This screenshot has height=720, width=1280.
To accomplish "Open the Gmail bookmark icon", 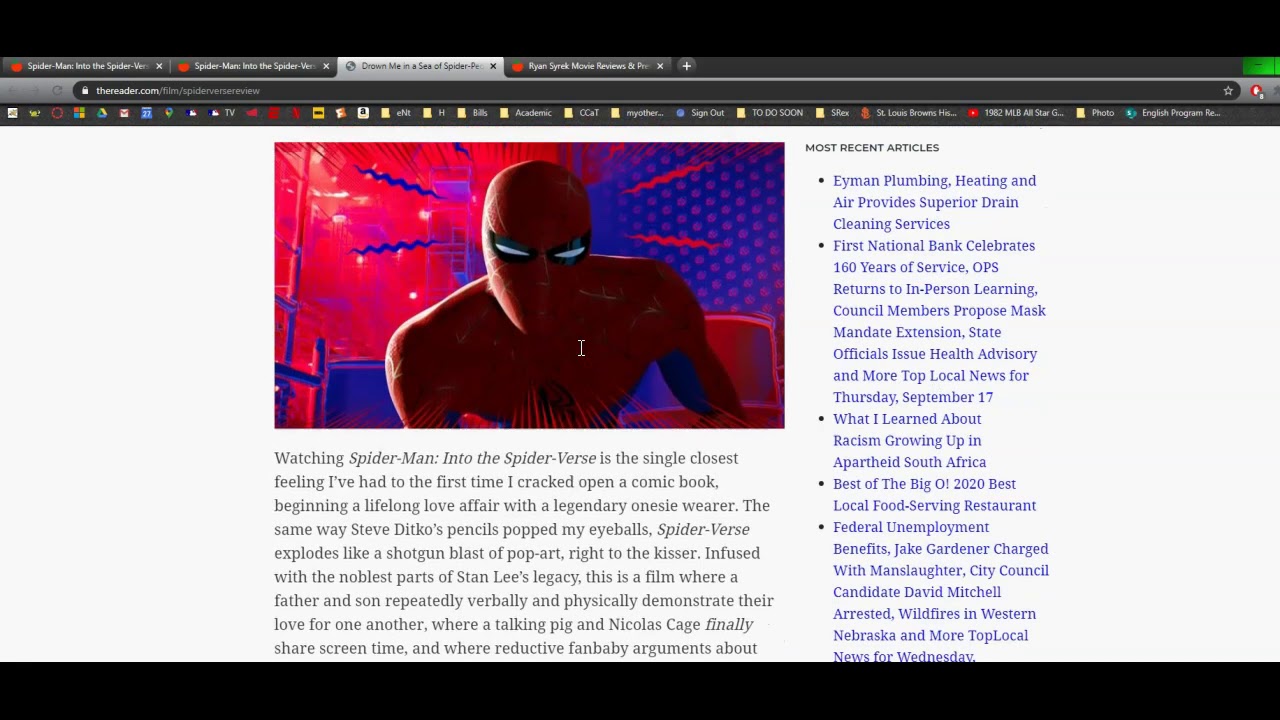I will click(124, 113).
